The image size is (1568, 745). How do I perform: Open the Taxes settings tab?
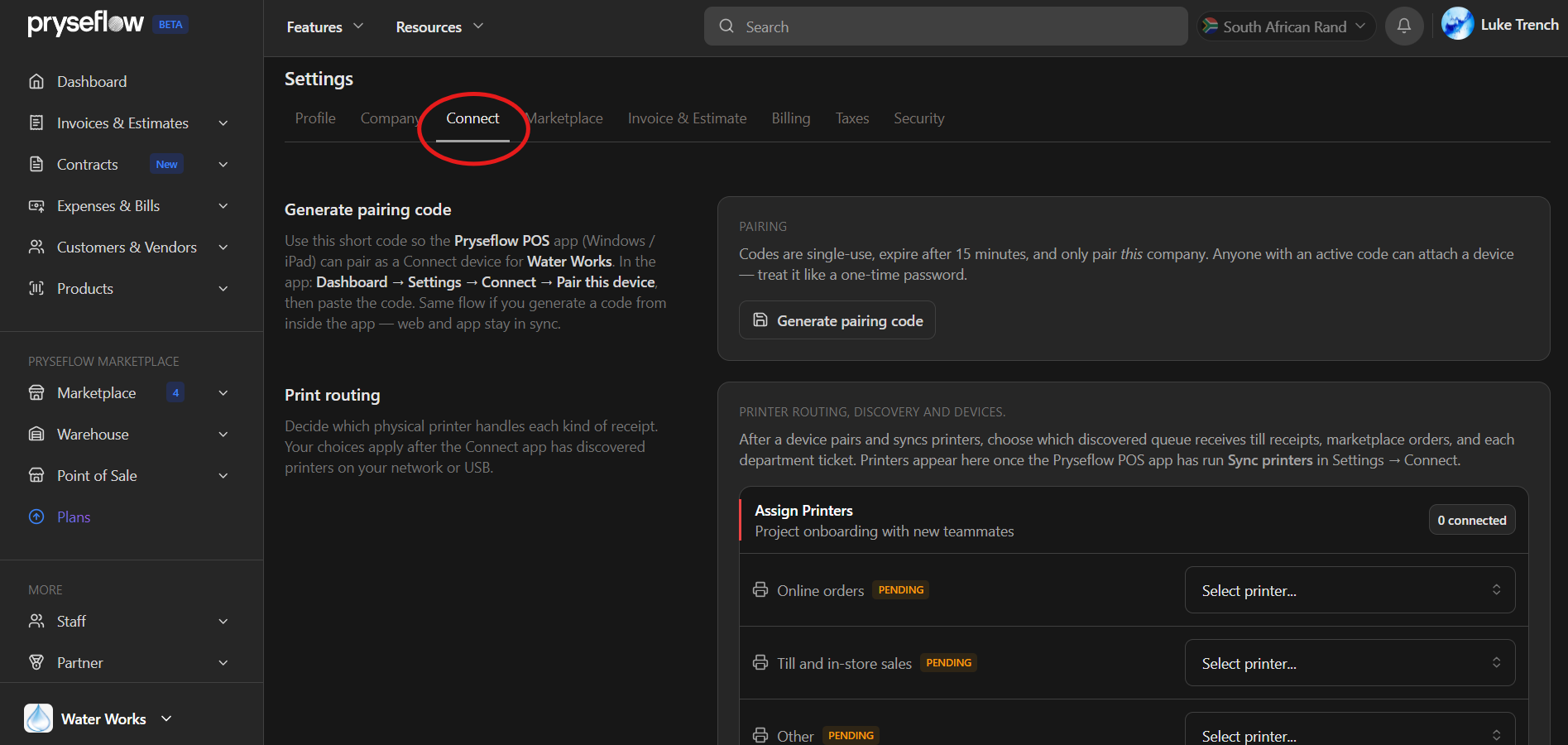(x=852, y=118)
